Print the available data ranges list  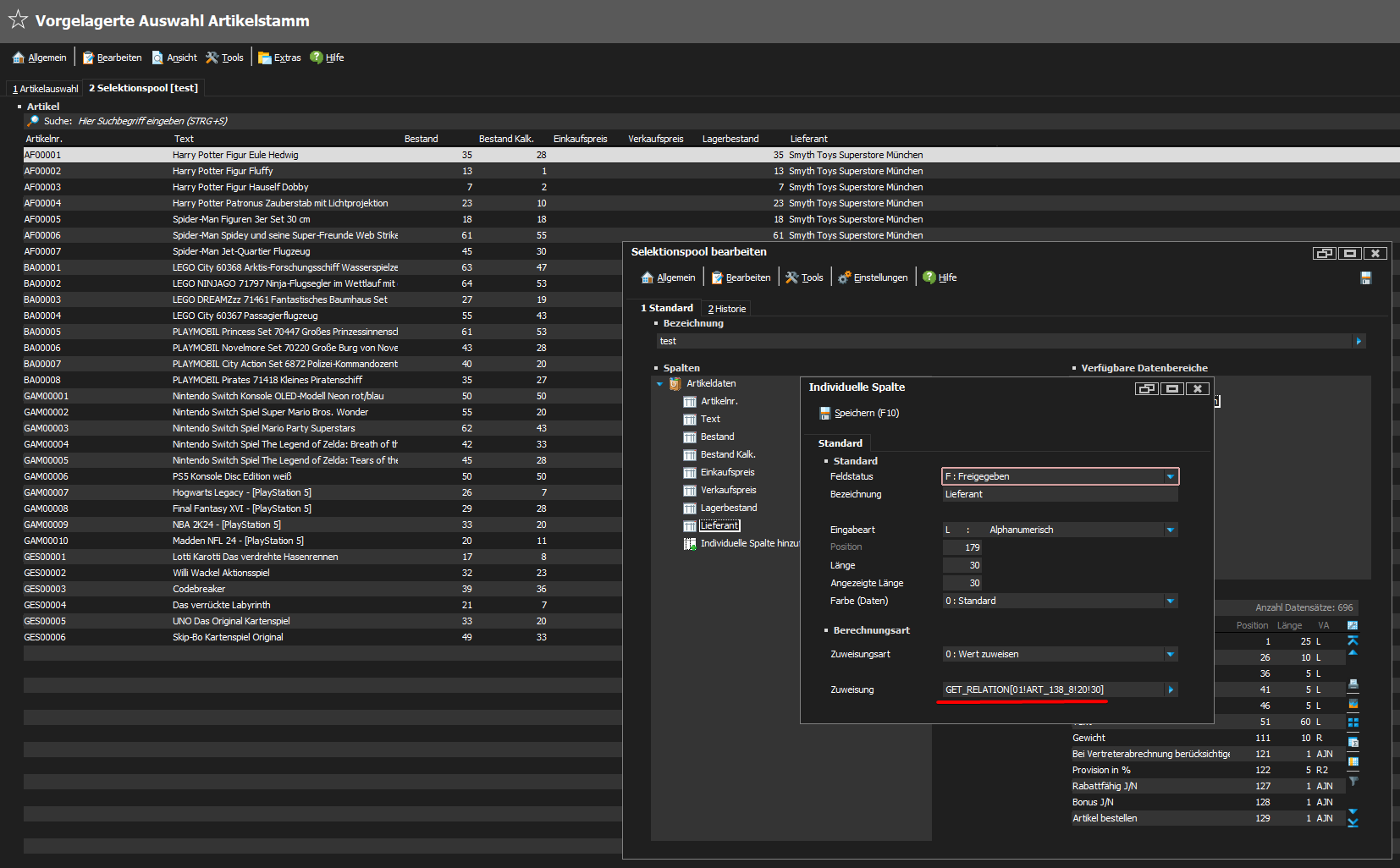pyautogui.click(x=1353, y=684)
